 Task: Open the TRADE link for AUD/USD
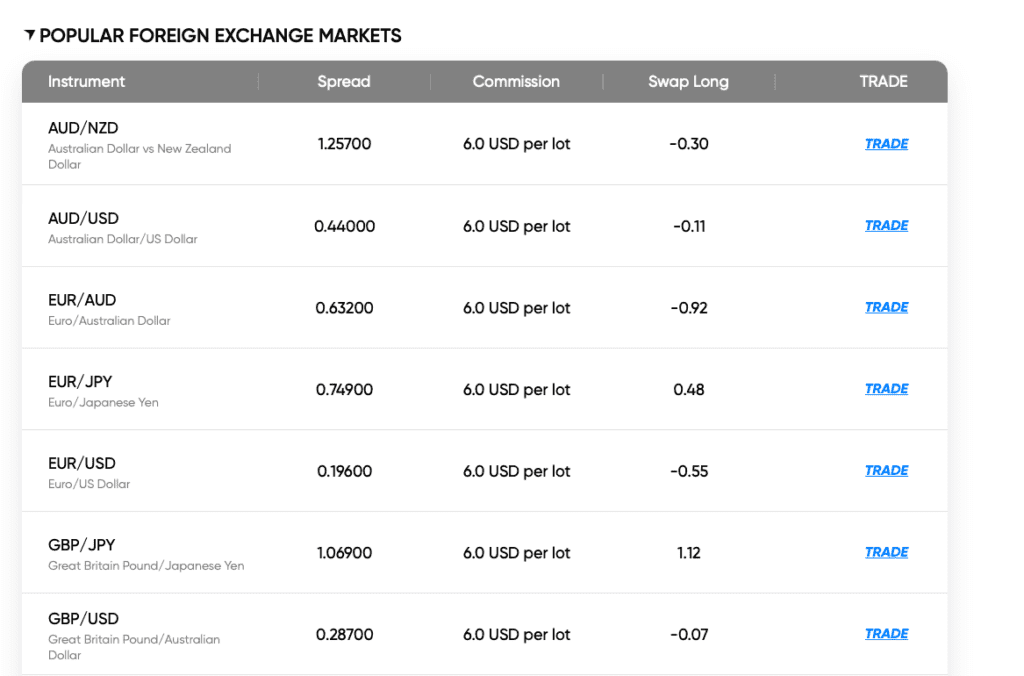point(886,225)
